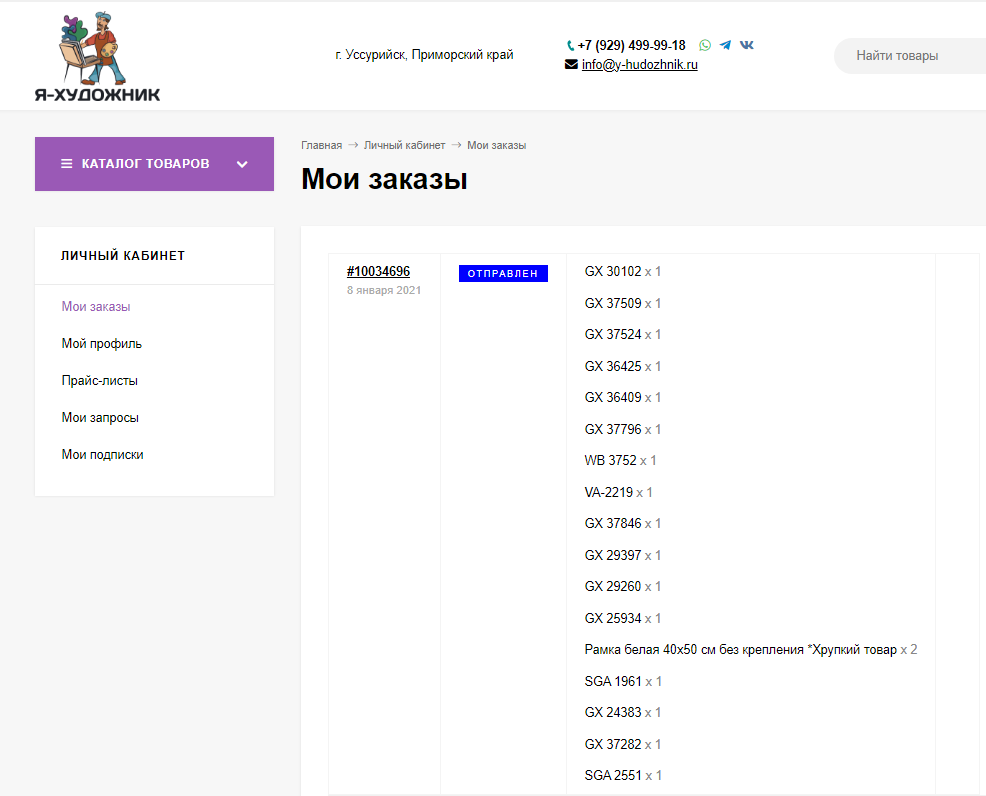This screenshot has height=796, width=986.
Task: Click the phone handset icon
Action: point(570,46)
